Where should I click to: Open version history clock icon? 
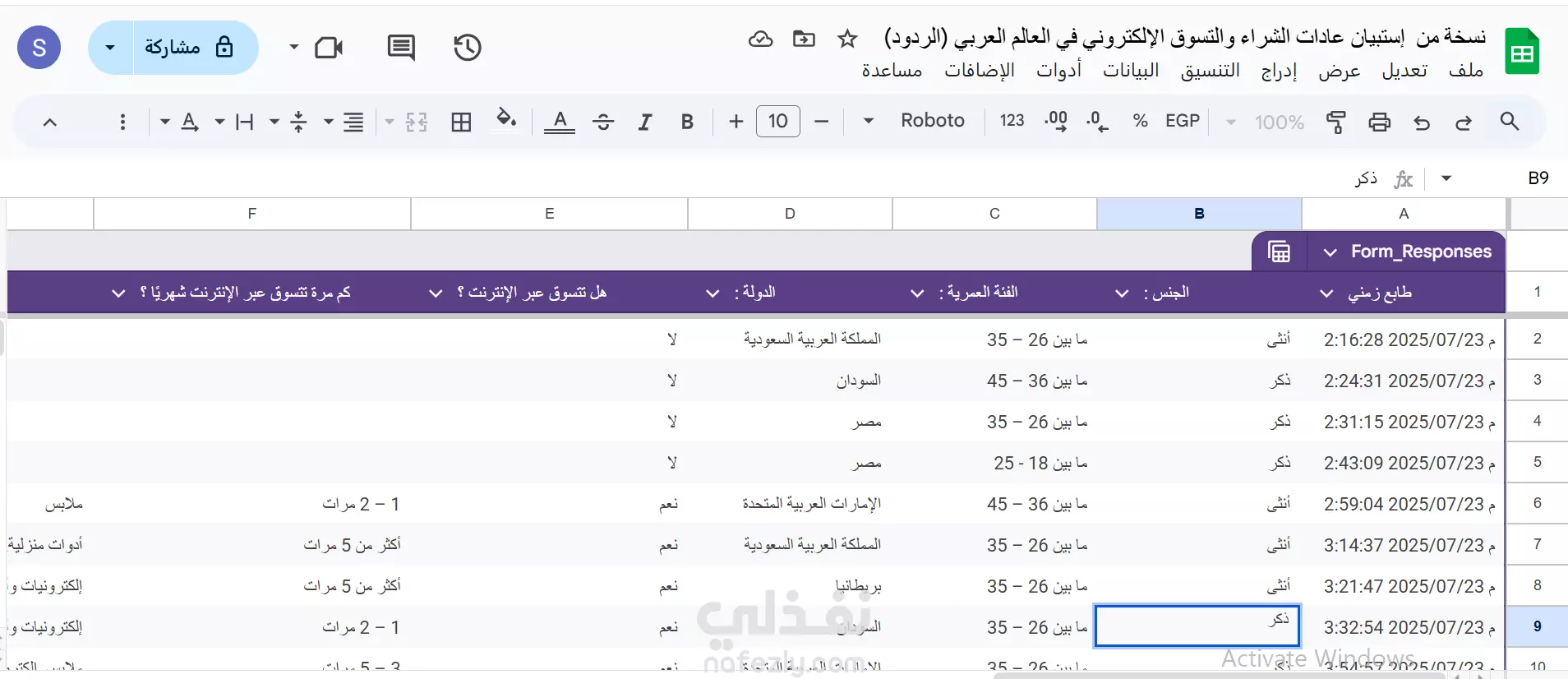point(468,48)
